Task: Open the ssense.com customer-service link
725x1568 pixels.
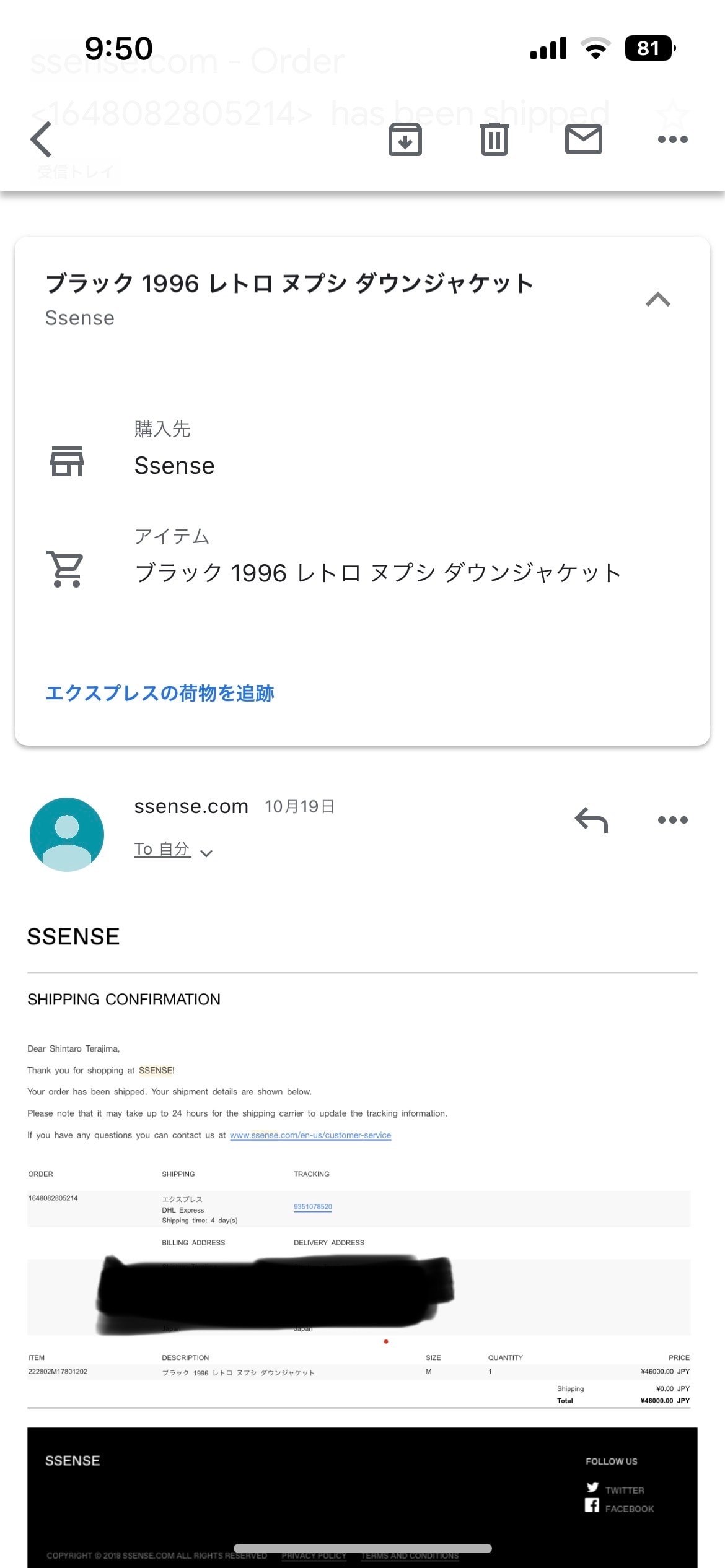Action: point(310,1135)
